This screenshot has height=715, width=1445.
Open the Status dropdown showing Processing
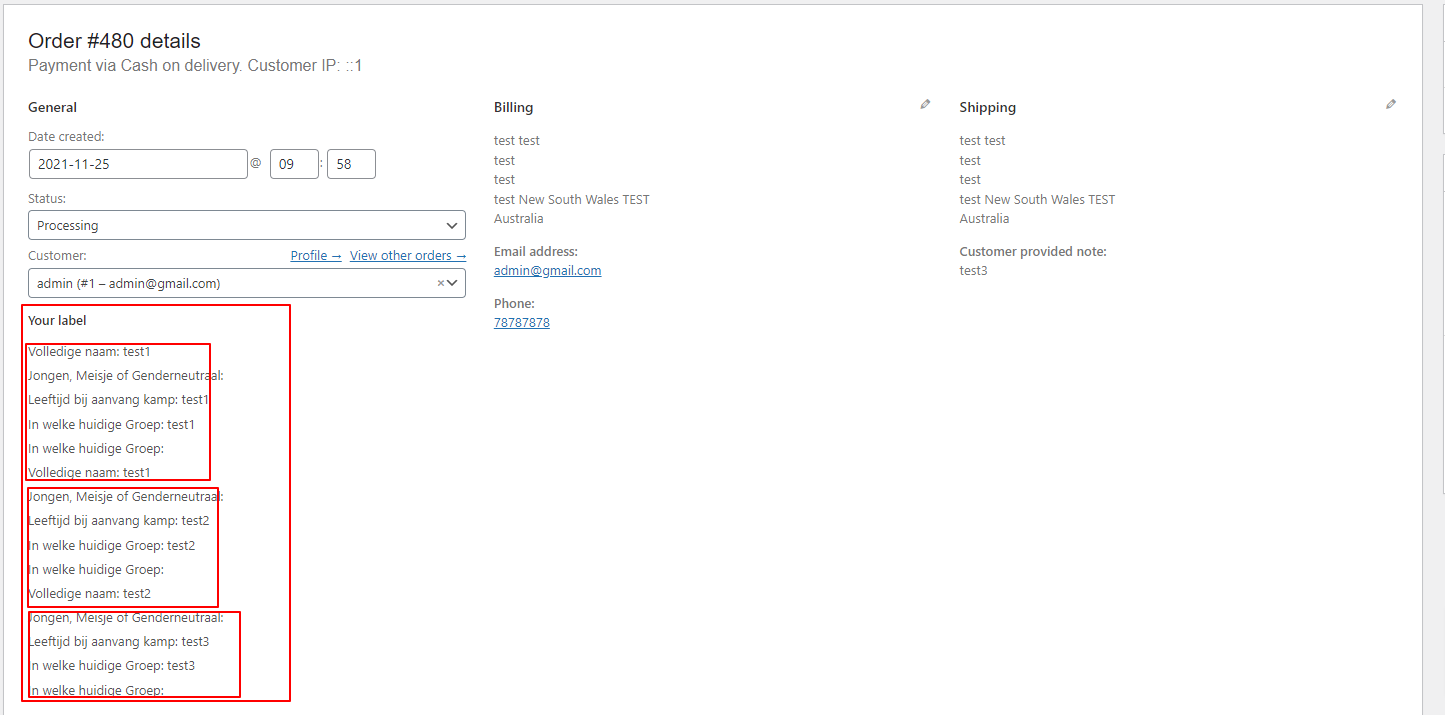pyautogui.click(x=247, y=225)
